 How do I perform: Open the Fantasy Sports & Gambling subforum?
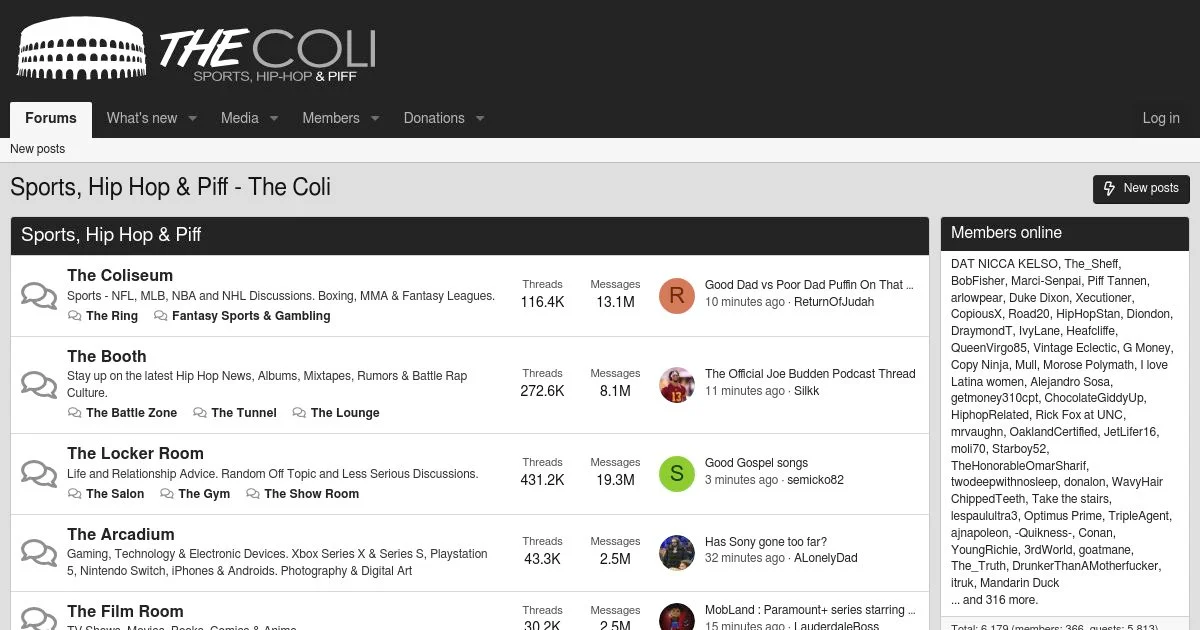coord(251,316)
